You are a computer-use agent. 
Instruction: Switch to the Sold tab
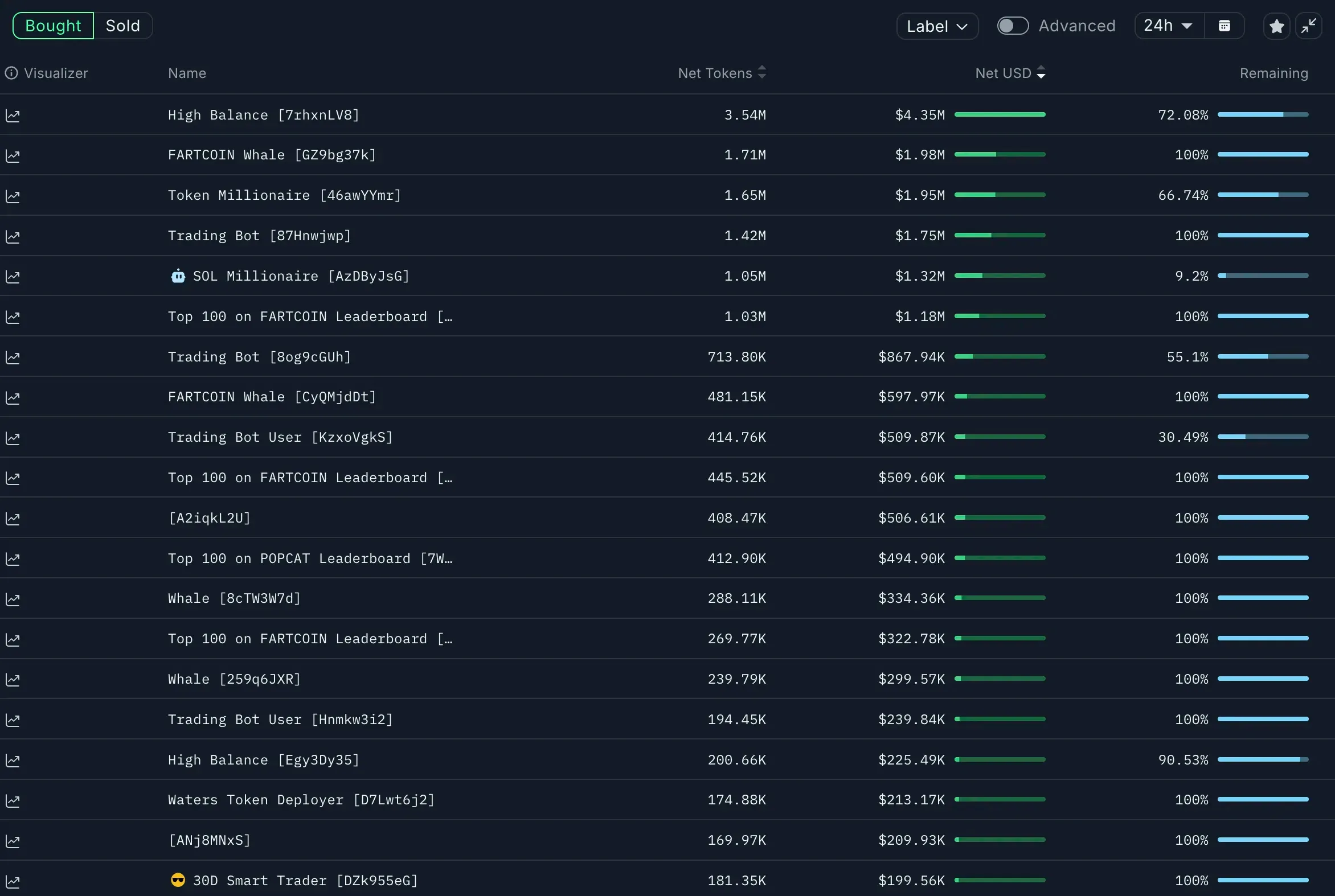(x=123, y=26)
